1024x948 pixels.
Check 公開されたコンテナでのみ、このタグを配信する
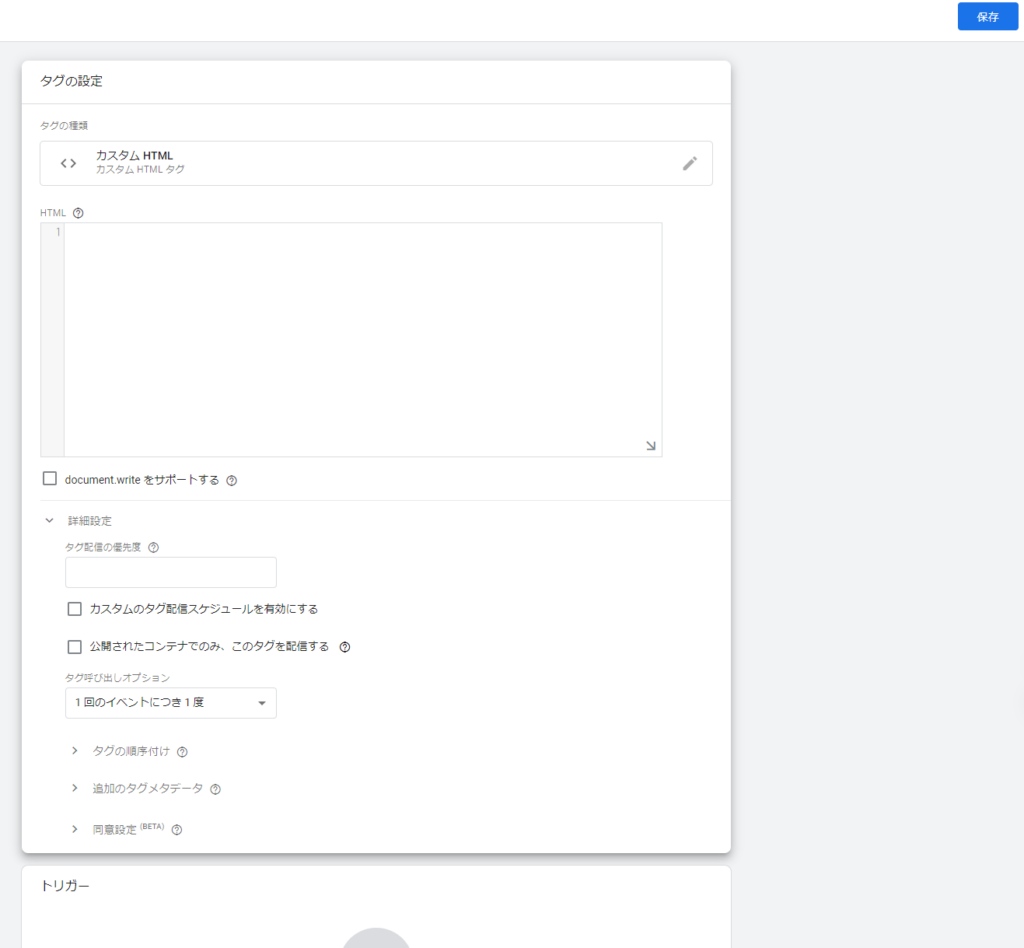tap(74, 646)
